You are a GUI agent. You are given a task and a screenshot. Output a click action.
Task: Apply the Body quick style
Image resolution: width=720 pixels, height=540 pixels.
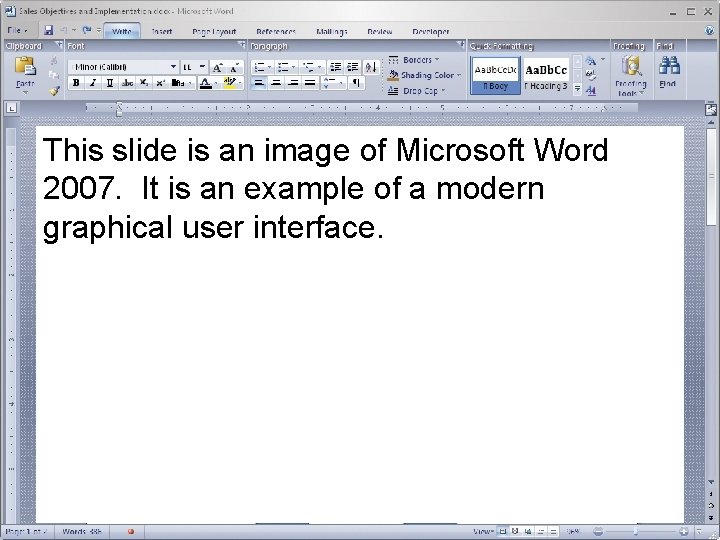click(495, 75)
